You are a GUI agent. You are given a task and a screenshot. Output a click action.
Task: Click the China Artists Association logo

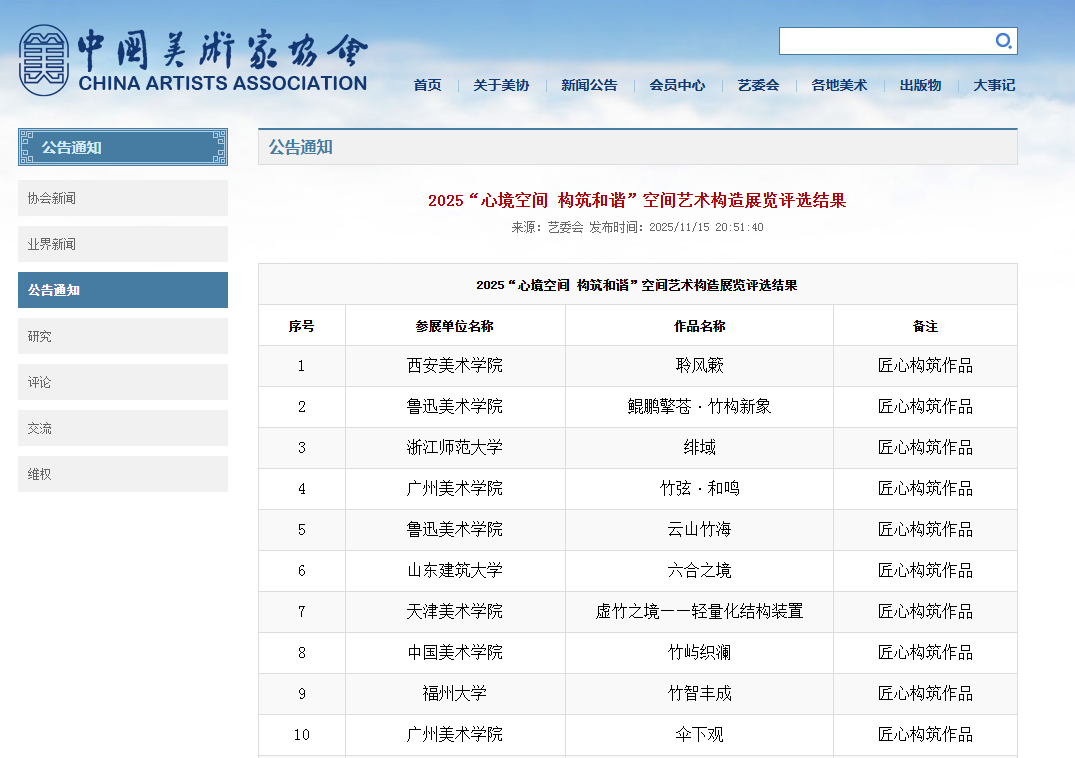point(192,60)
